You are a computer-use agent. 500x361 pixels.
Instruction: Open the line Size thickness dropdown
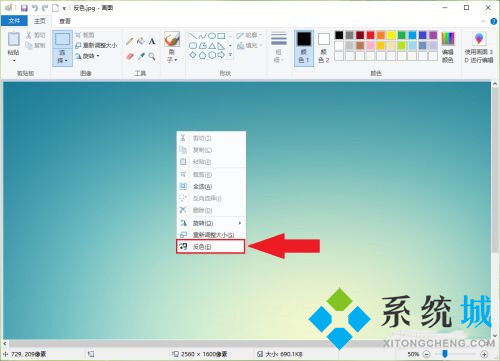pos(279,48)
